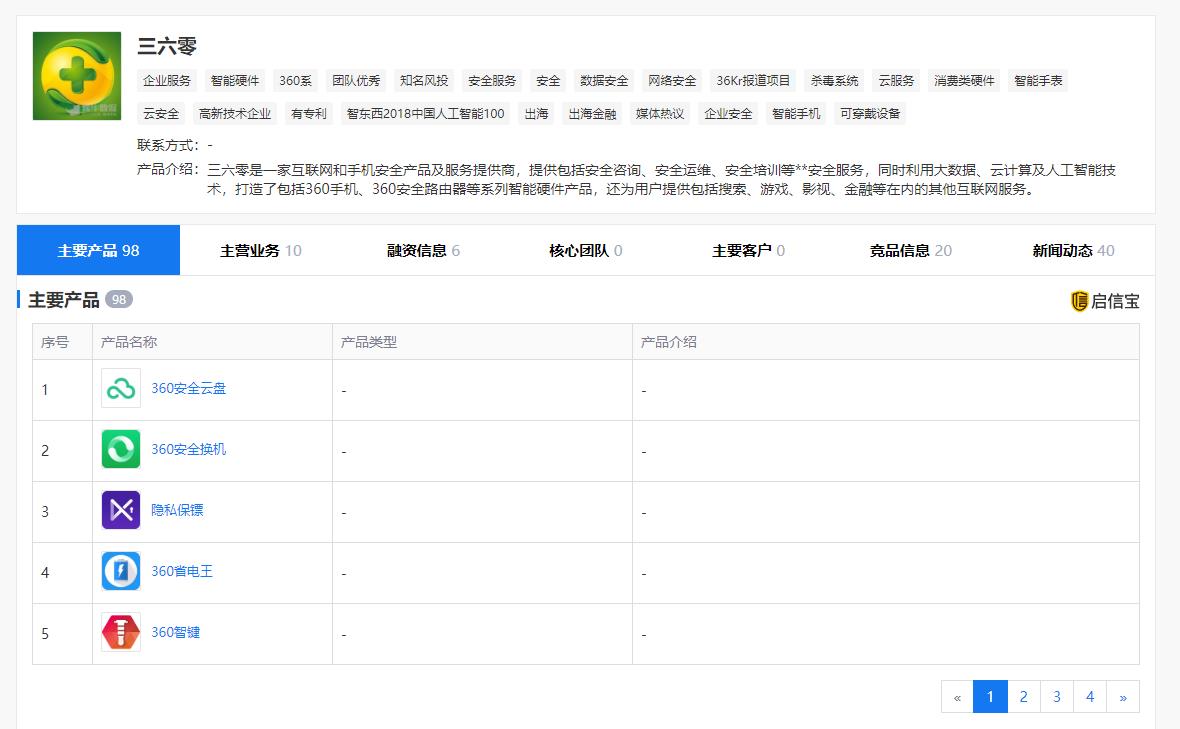This screenshot has height=729, width=1180.
Task: Click the red 360智键 icon
Action: tap(120, 633)
